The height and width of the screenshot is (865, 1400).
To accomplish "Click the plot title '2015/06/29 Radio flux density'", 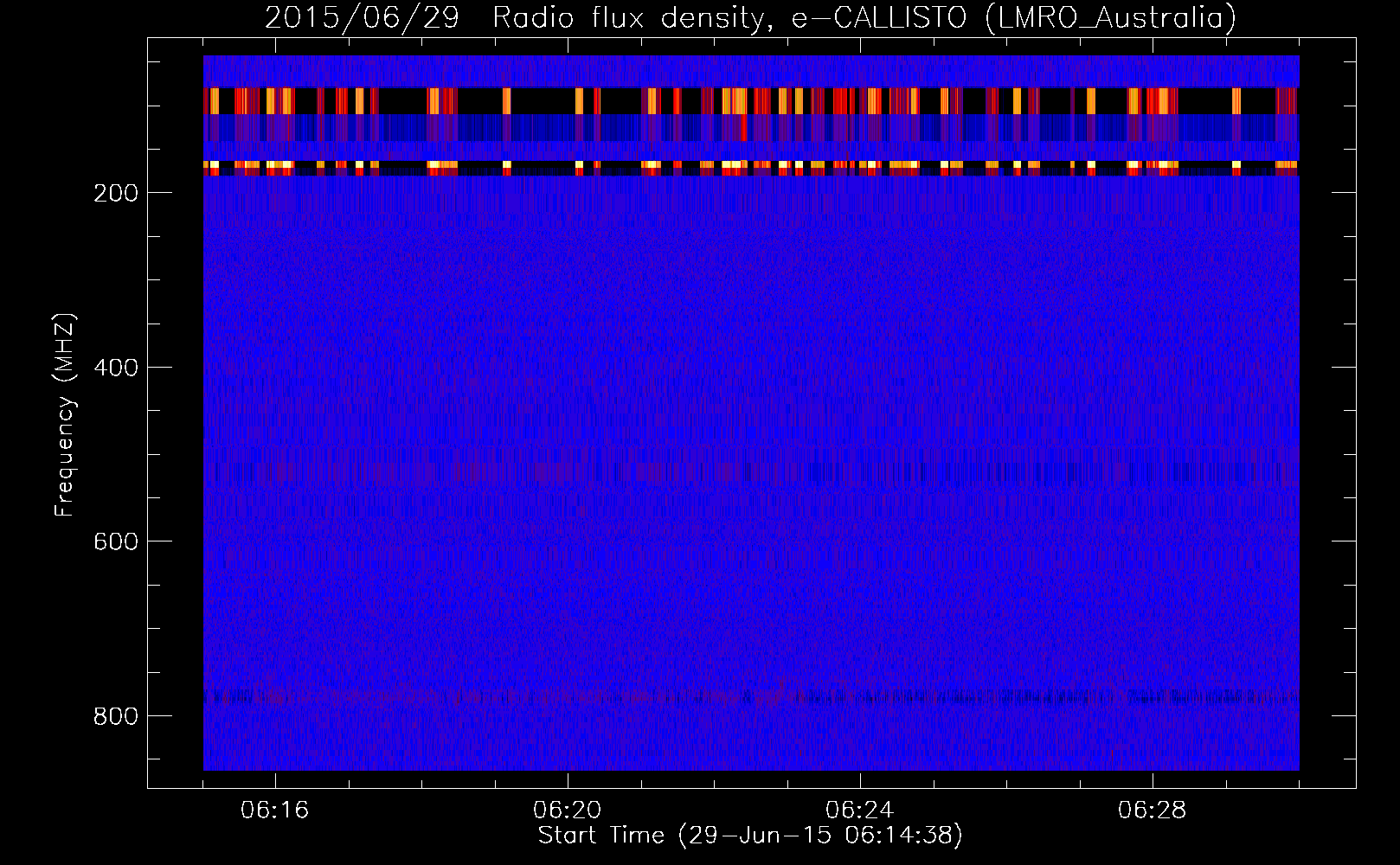I will pos(750,18).
